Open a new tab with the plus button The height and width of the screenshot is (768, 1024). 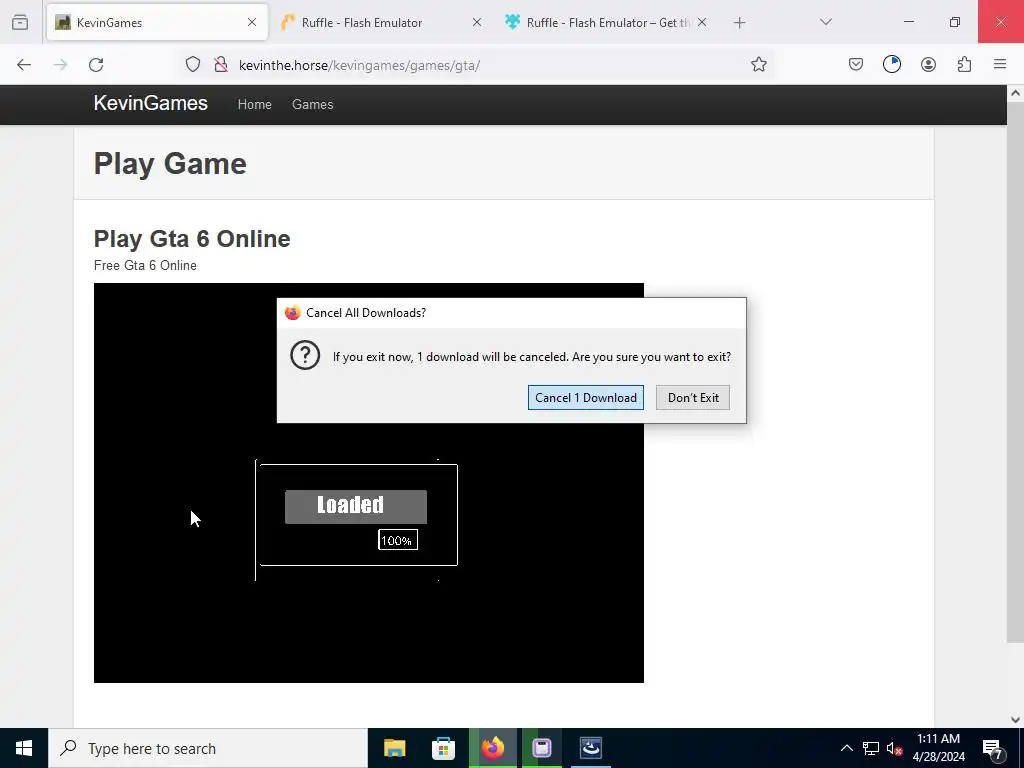(x=739, y=23)
